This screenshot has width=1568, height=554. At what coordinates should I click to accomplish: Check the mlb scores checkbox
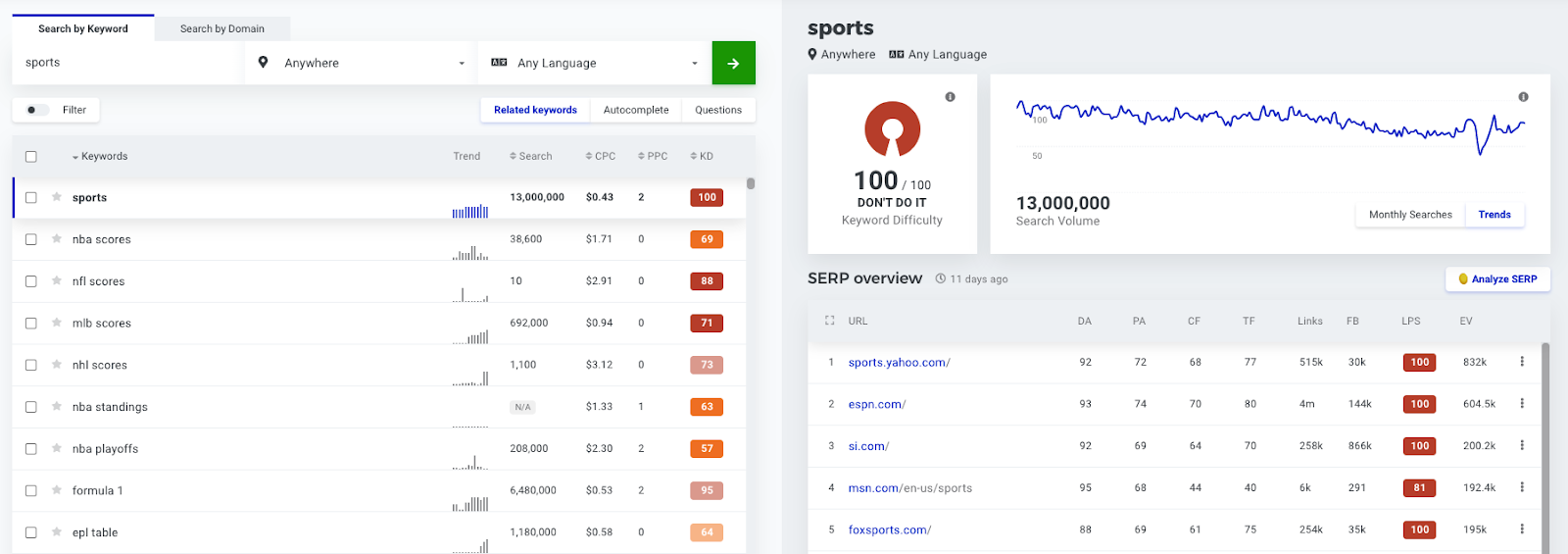tap(31, 323)
